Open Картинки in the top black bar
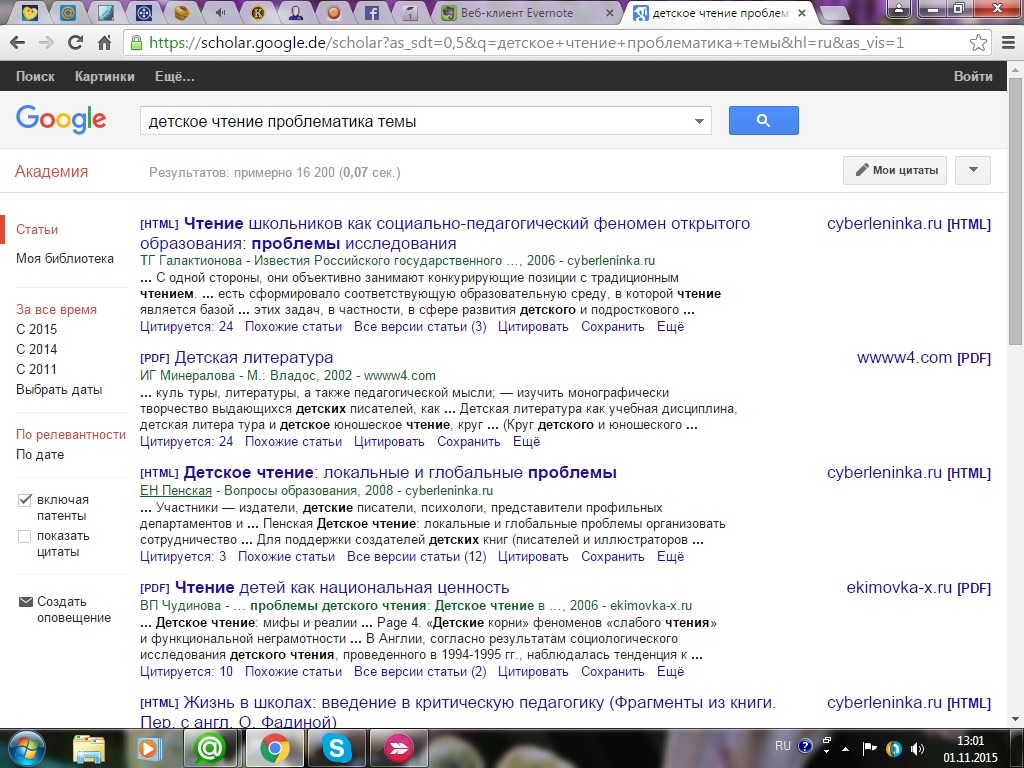Screen dimensions: 1024x768 coord(104,76)
